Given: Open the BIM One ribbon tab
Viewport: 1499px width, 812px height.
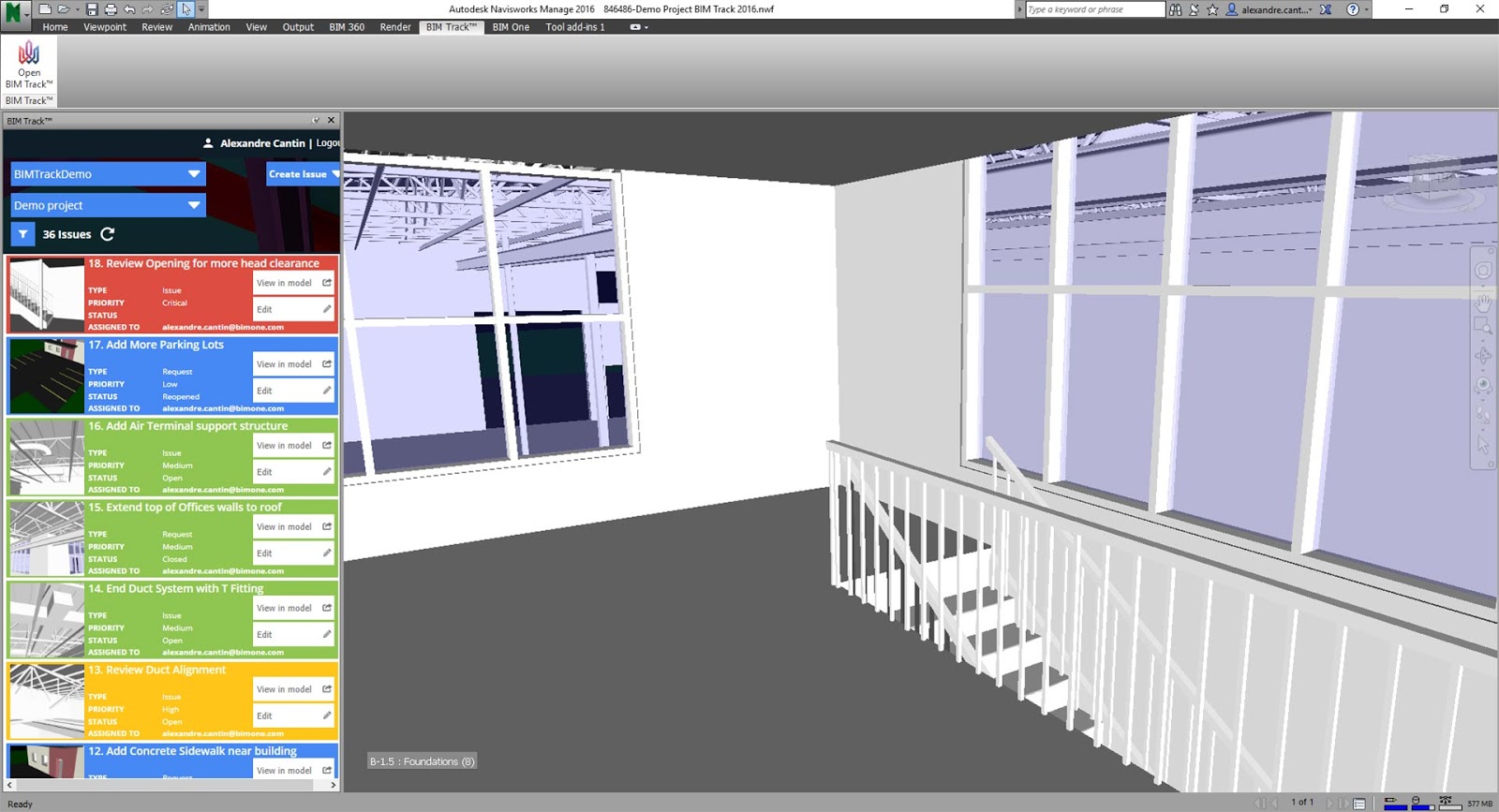Looking at the screenshot, I should pos(511,27).
